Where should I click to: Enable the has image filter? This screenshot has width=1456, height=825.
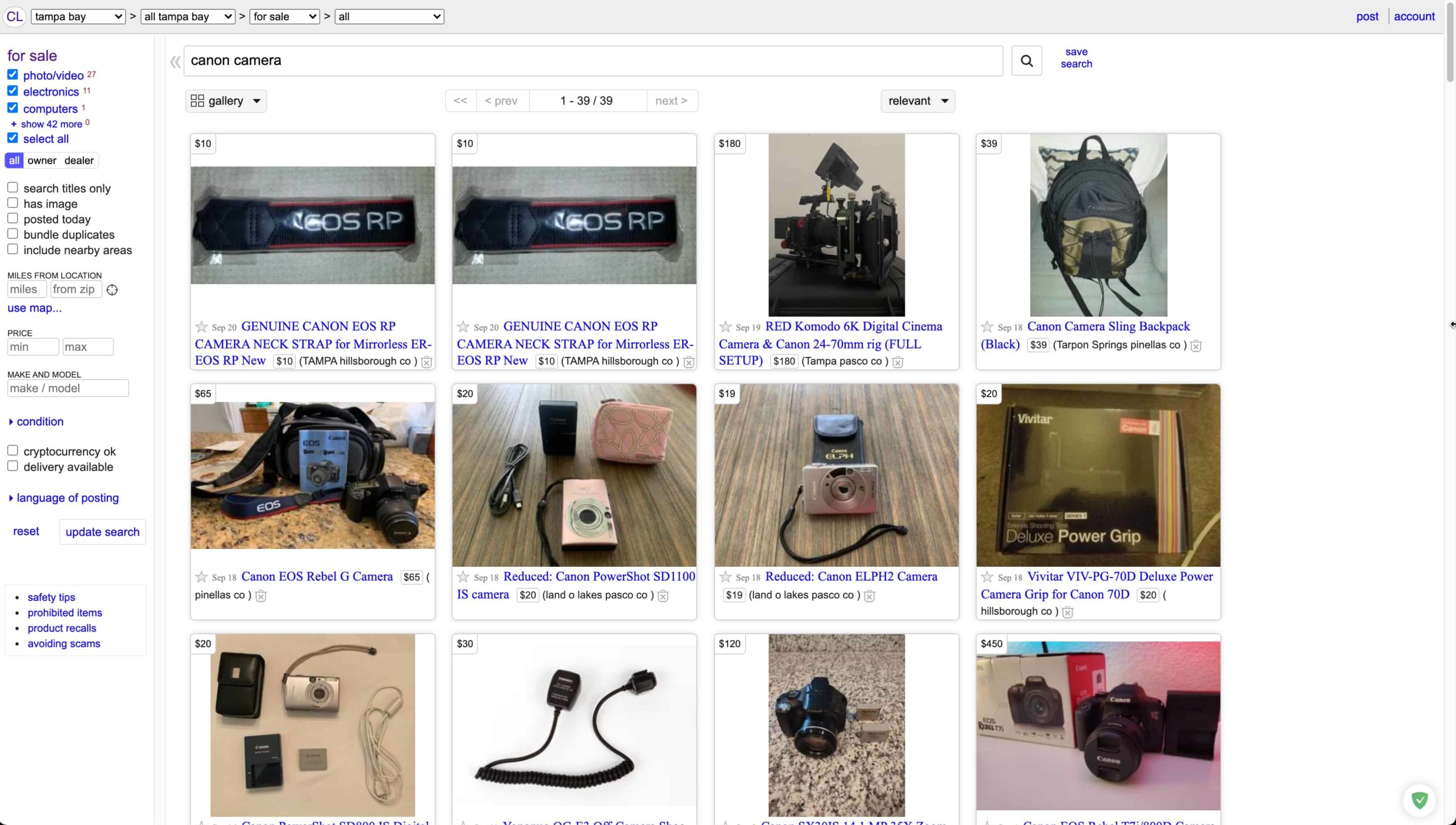tap(13, 202)
